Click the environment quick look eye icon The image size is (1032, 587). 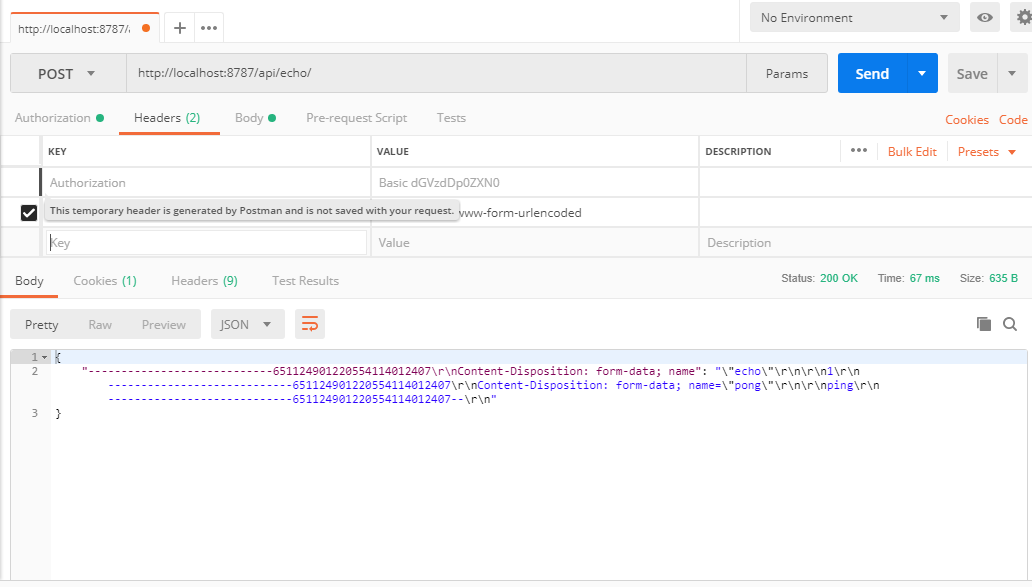tap(985, 18)
